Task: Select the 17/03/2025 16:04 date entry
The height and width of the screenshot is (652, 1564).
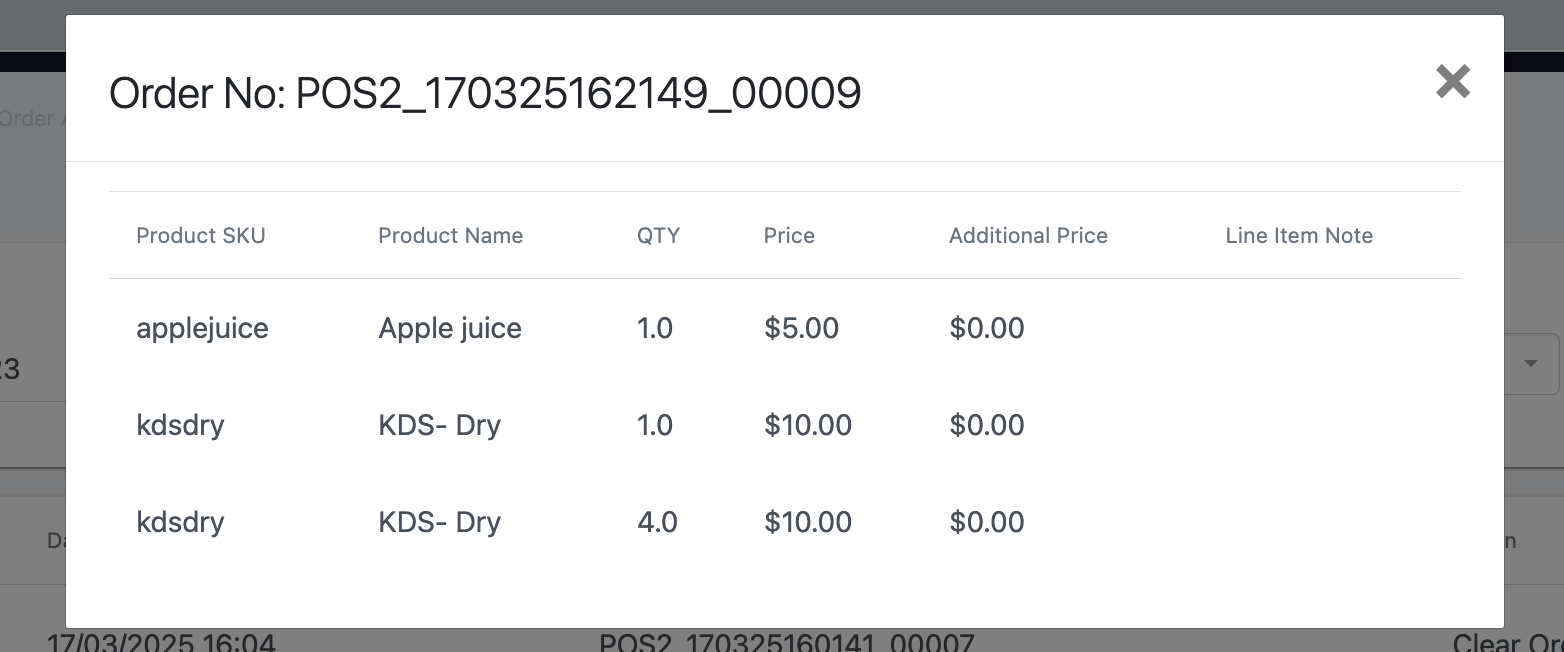Action: pos(160,642)
